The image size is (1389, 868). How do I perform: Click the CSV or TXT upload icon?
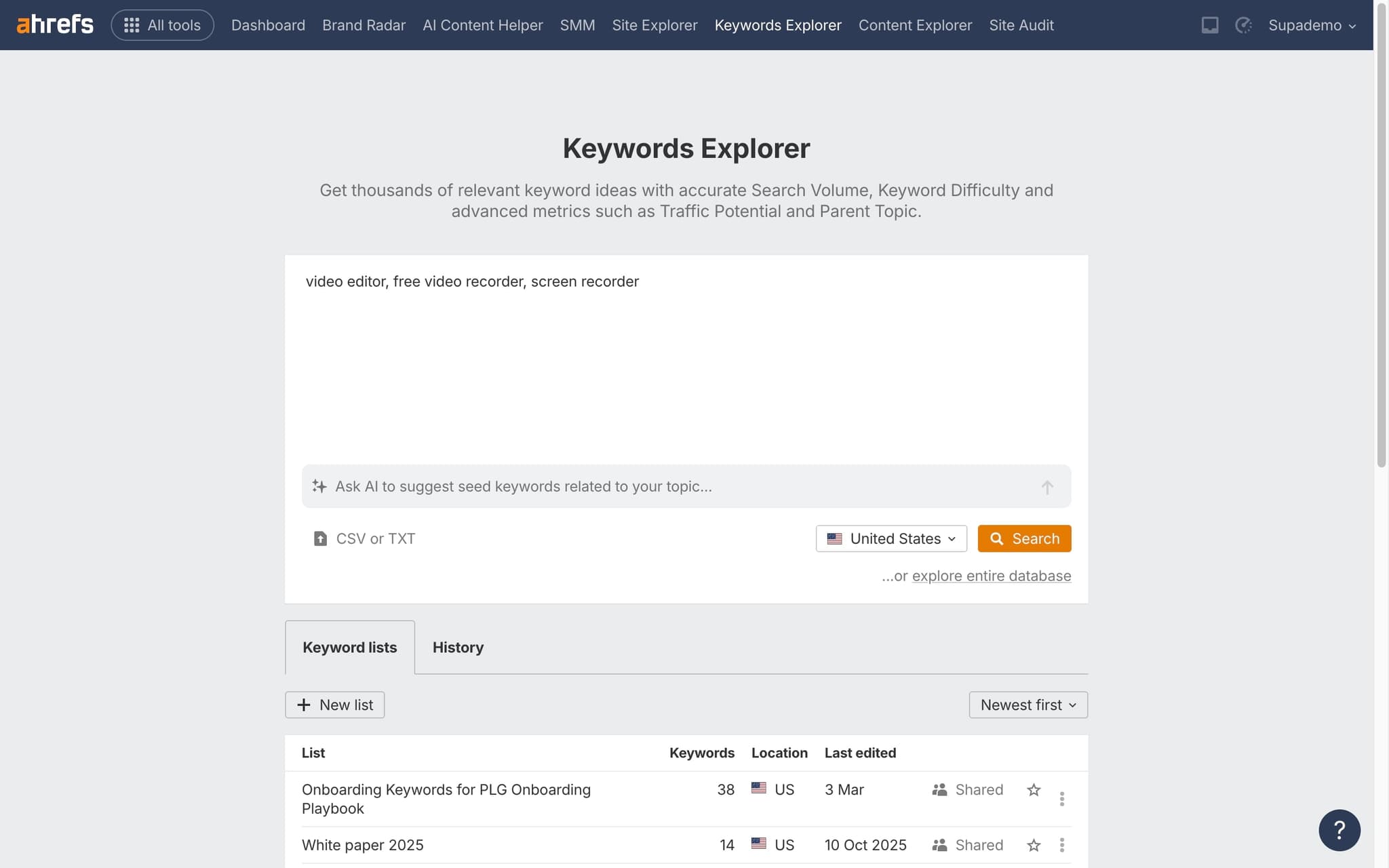[x=319, y=538]
